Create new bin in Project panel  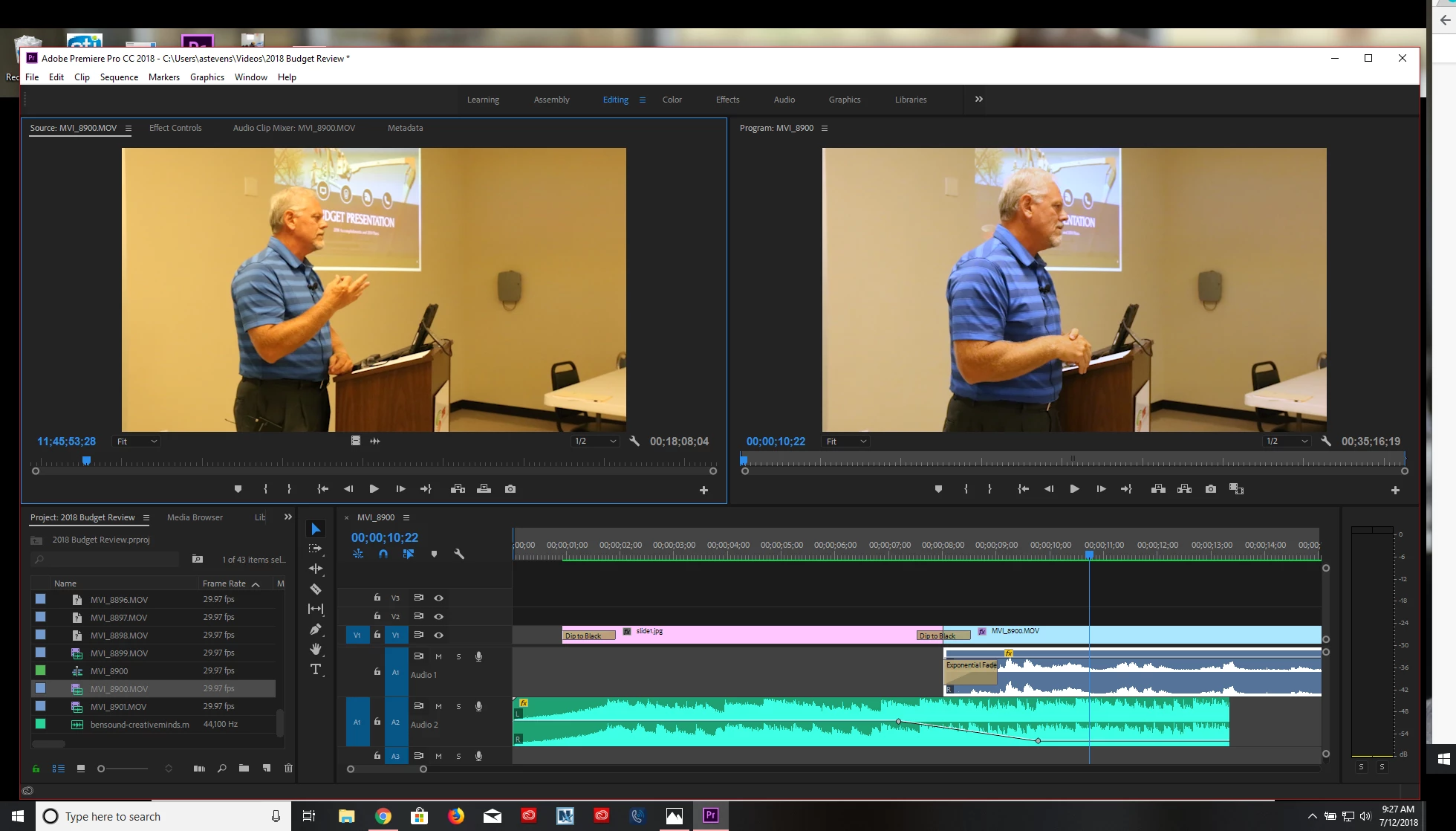(244, 769)
